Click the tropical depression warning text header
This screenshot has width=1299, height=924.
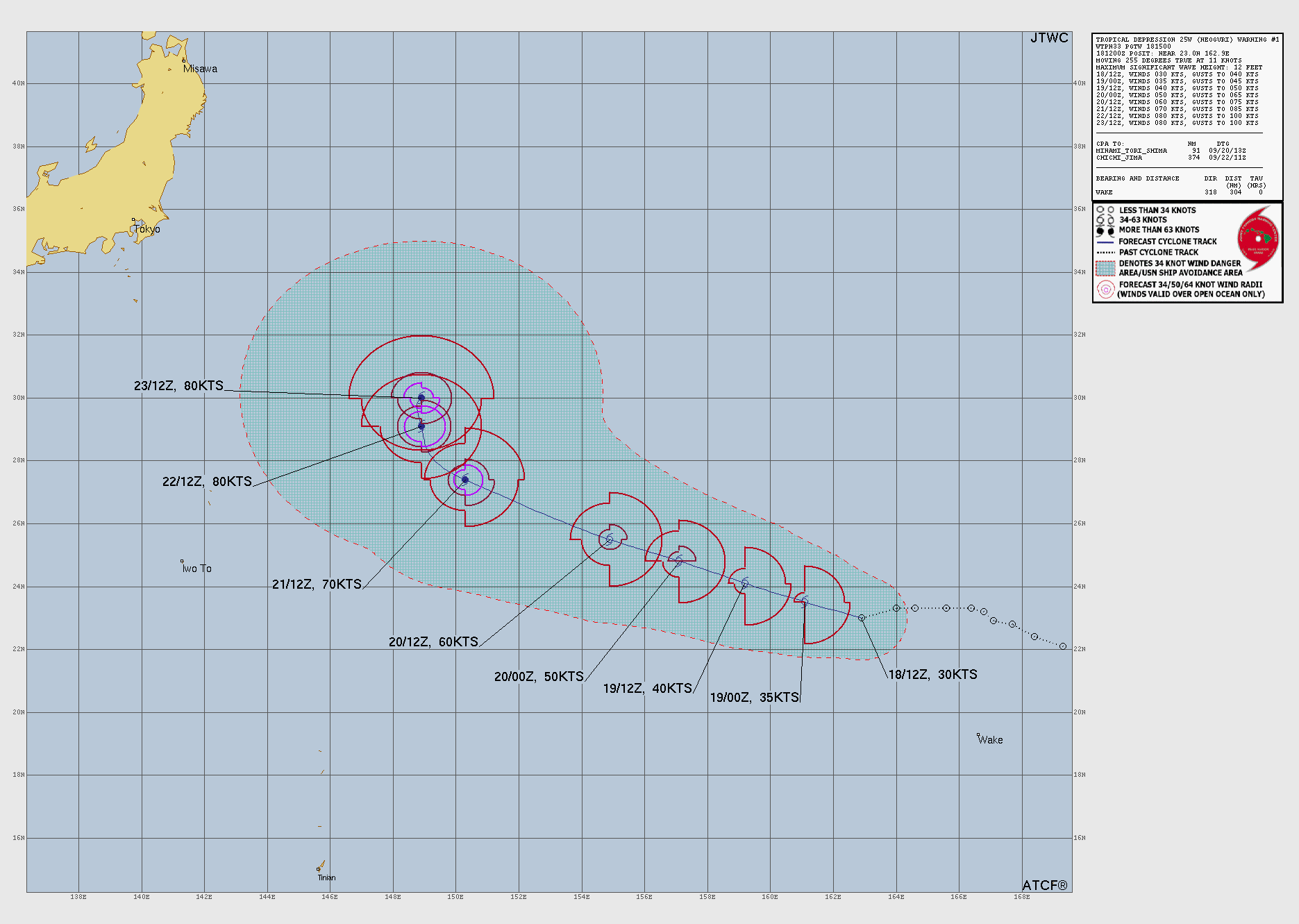coord(1187,40)
